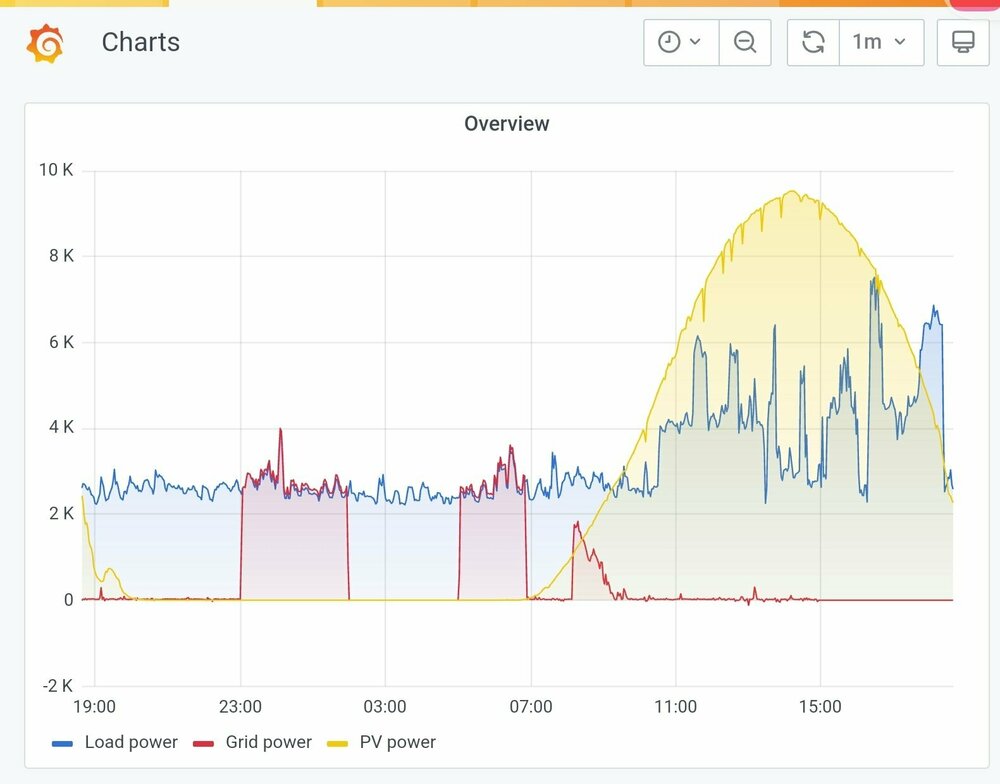
Task: Open the time range picker clock
Action: [x=680, y=42]
